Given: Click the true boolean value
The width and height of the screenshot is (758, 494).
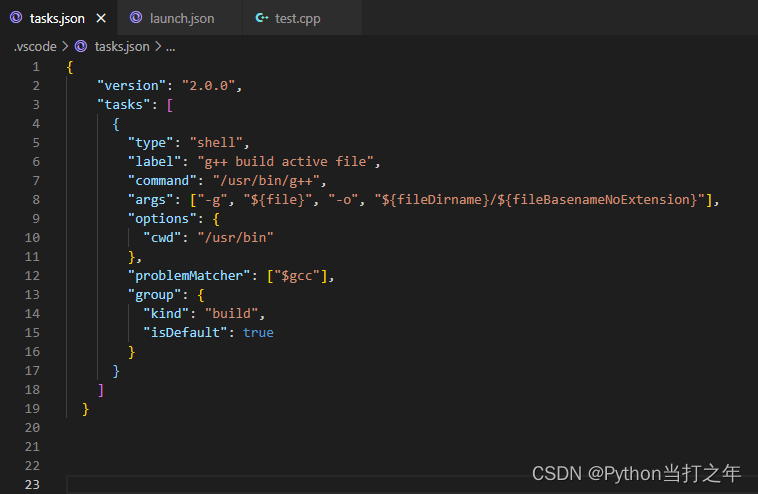Looking at the screenshot, I should (x=258, y=333).
